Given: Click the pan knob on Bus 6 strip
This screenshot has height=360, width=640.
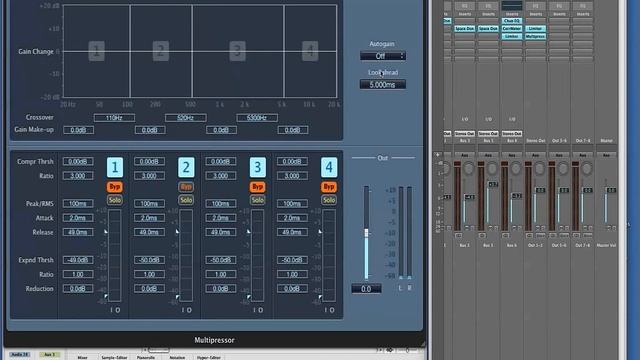Looking at the screenshot, I should [516, 168].
